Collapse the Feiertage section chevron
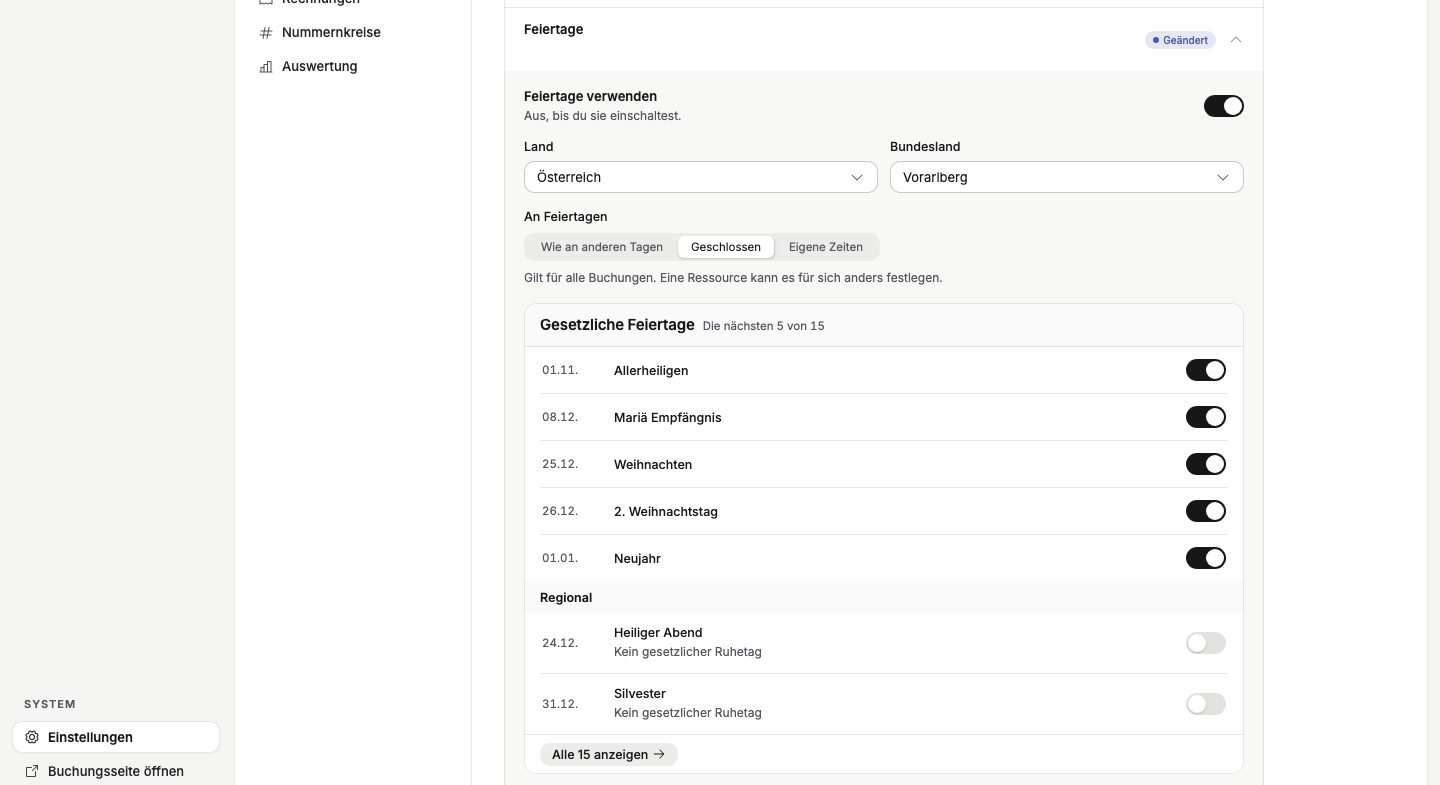 [1236, 40]
